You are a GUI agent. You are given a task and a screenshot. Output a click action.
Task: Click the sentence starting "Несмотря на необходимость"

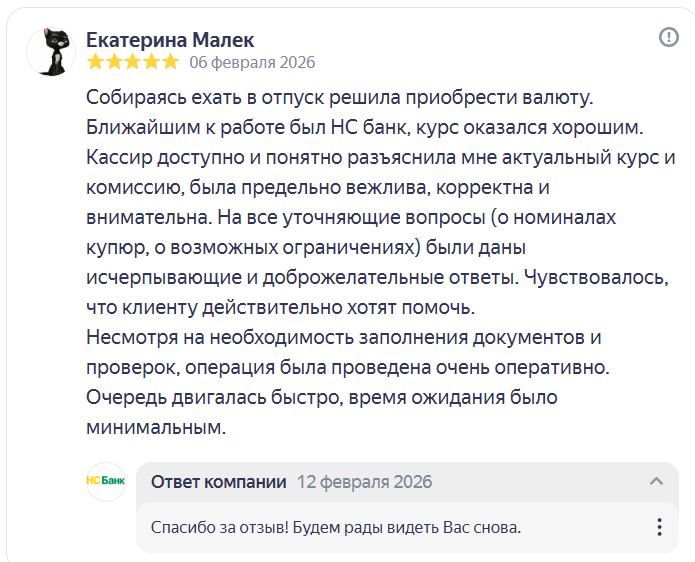343,337
